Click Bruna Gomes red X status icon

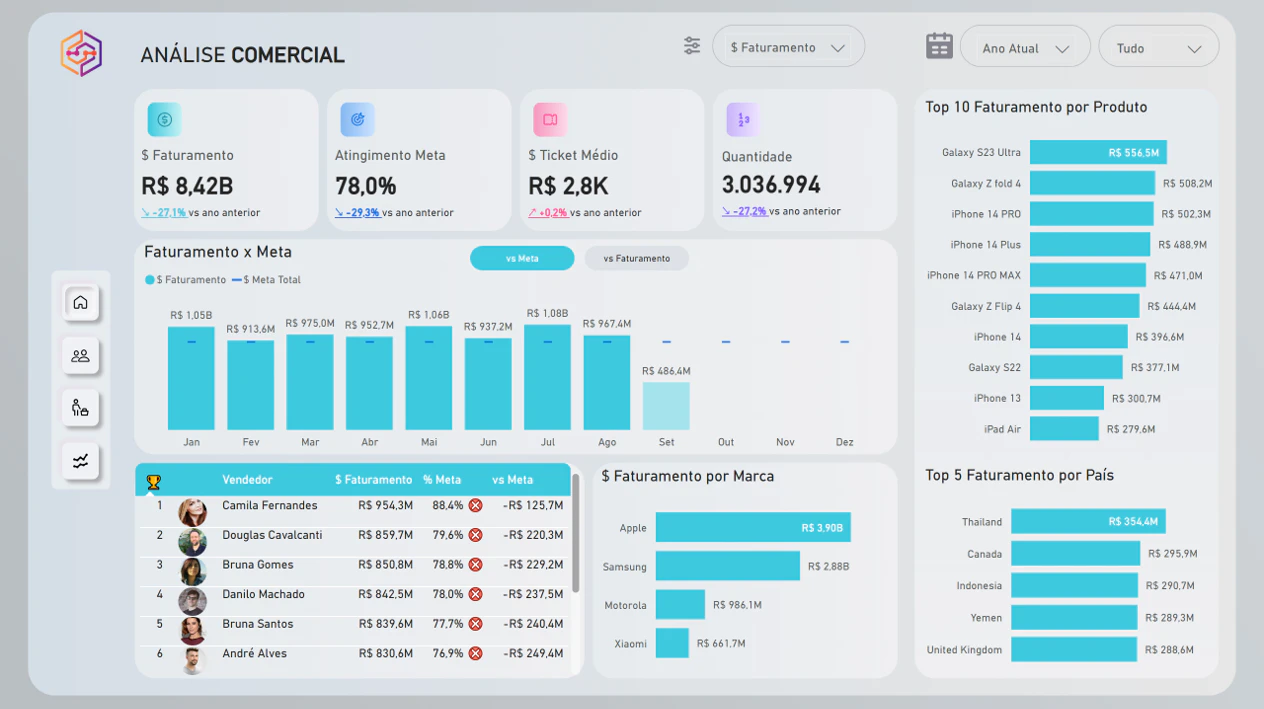click(475, 565)
